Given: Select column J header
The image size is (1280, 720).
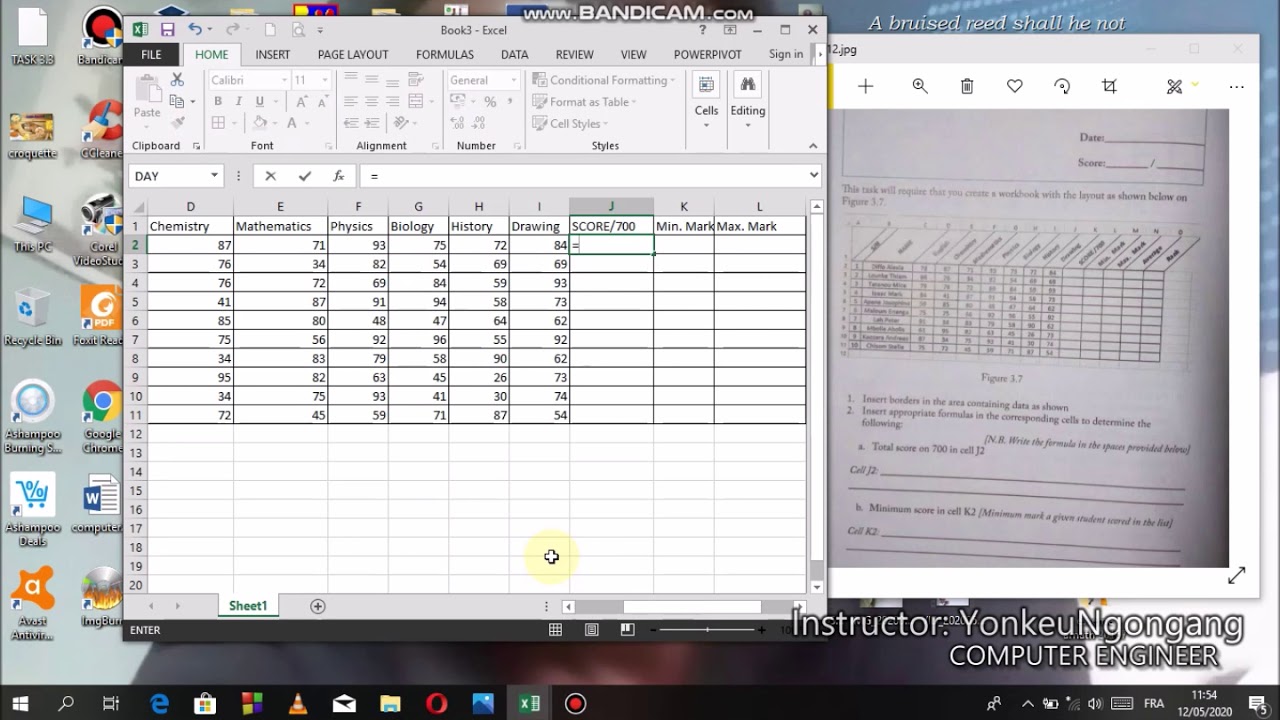Looking at the screenshot, I should pos(611,207).
